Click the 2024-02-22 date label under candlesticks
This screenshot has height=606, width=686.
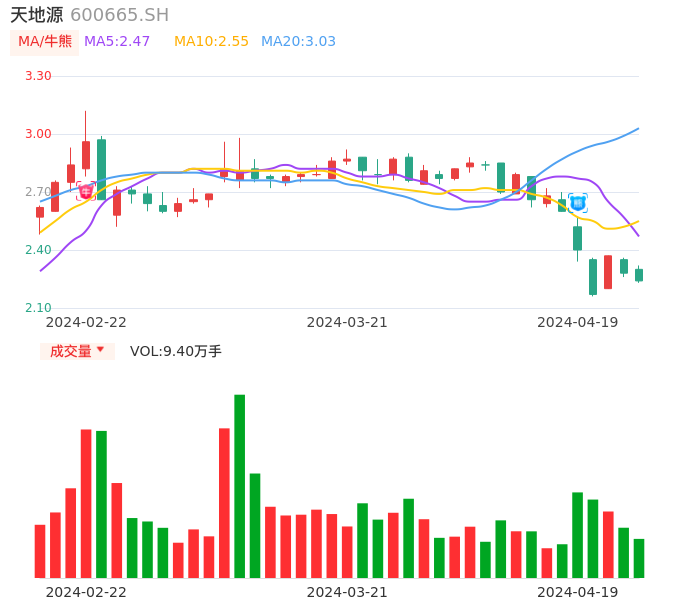click(86, 322)
